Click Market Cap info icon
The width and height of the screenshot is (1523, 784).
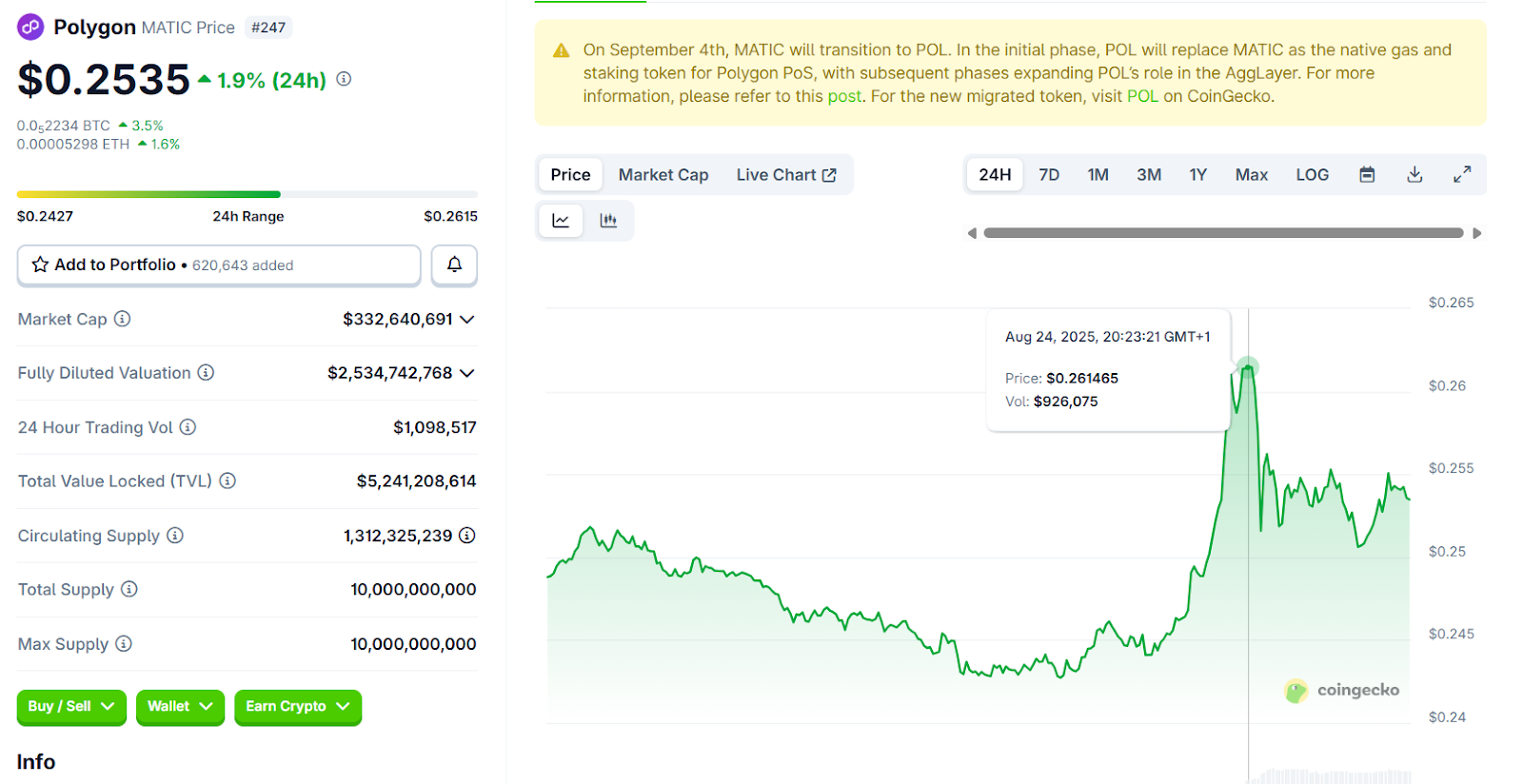click(123, 319)
